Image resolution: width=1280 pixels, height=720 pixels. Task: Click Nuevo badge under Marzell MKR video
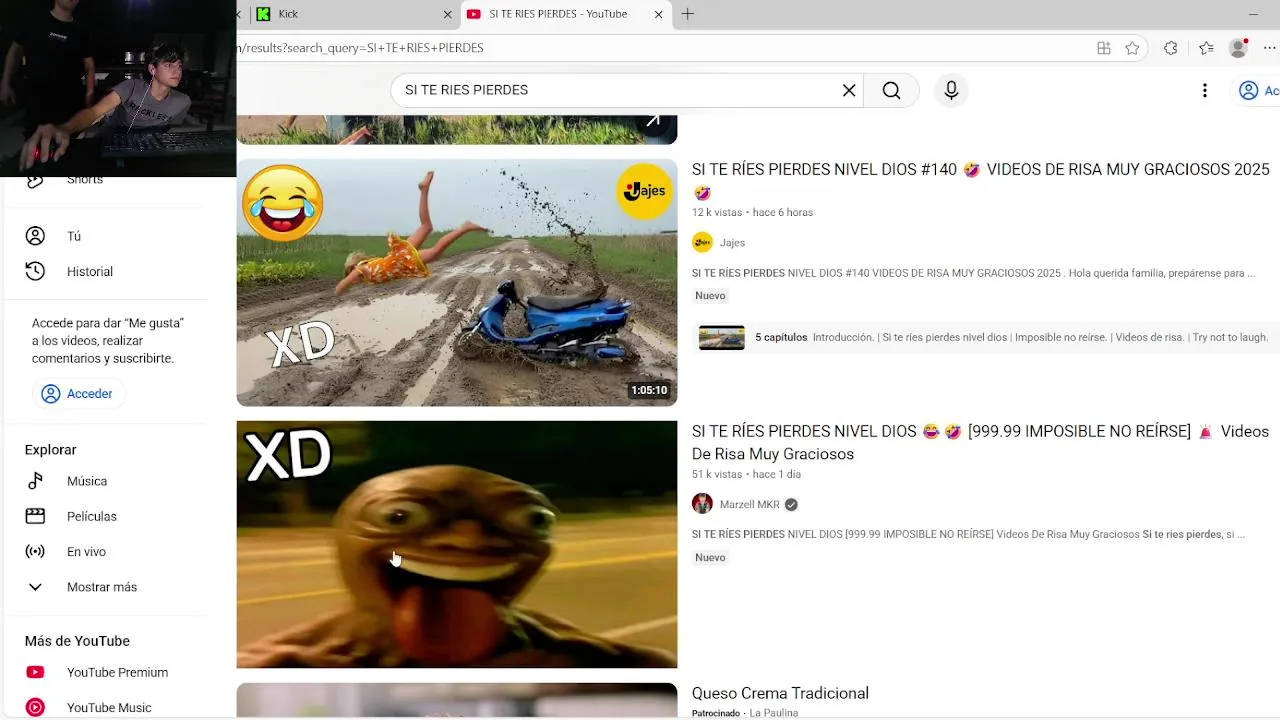(710, 558)
